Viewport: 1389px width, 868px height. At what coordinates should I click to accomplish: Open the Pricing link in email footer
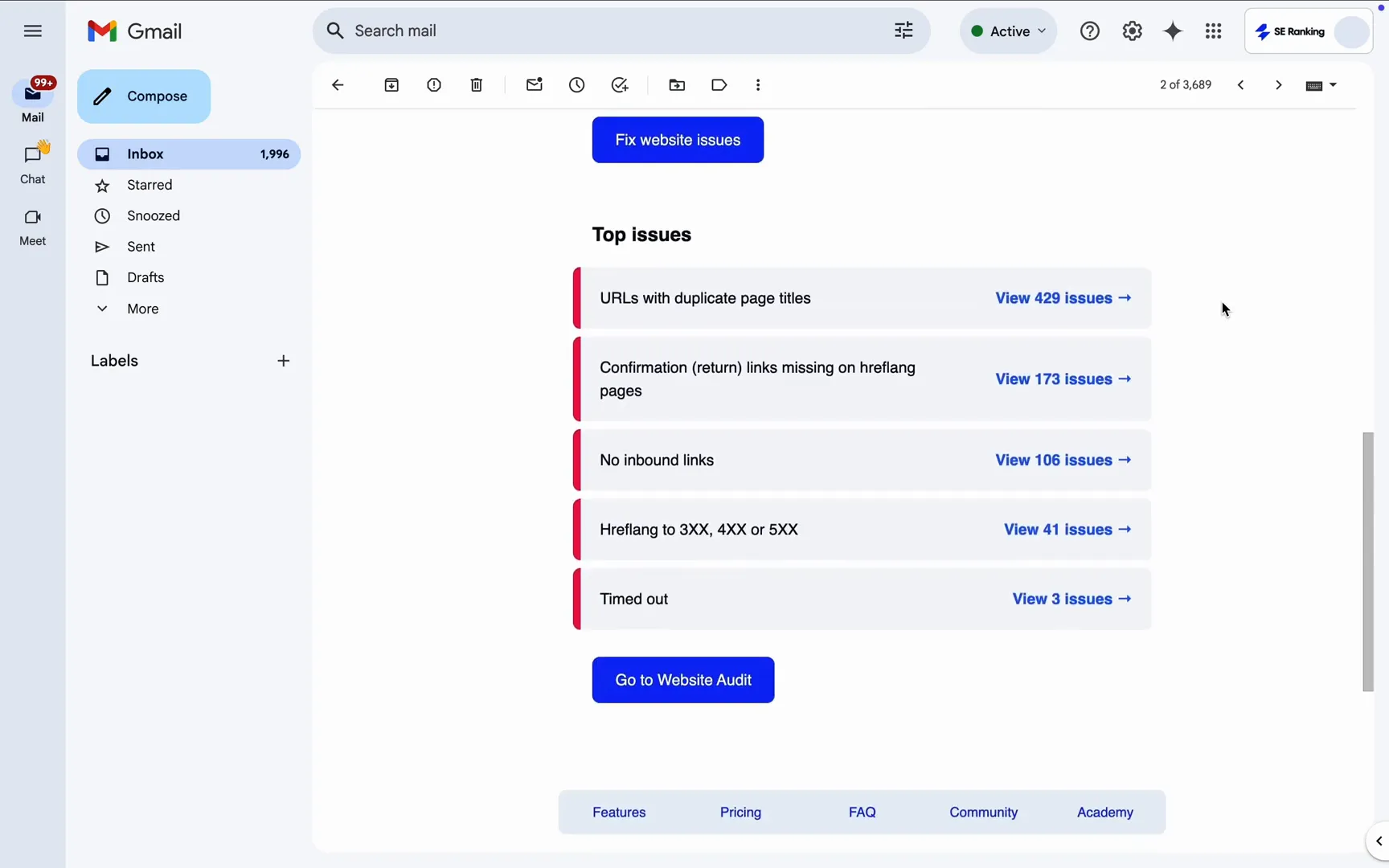[740, 813]
